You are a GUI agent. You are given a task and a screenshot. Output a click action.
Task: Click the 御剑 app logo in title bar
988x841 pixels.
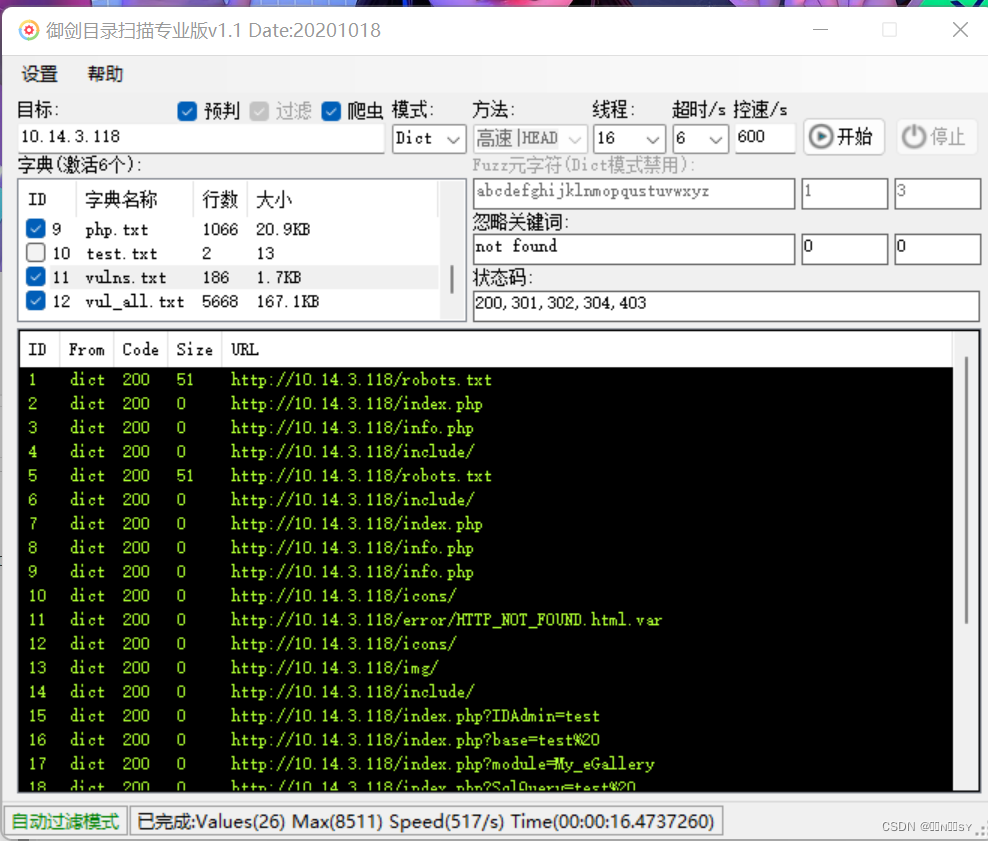click(28, 30)
